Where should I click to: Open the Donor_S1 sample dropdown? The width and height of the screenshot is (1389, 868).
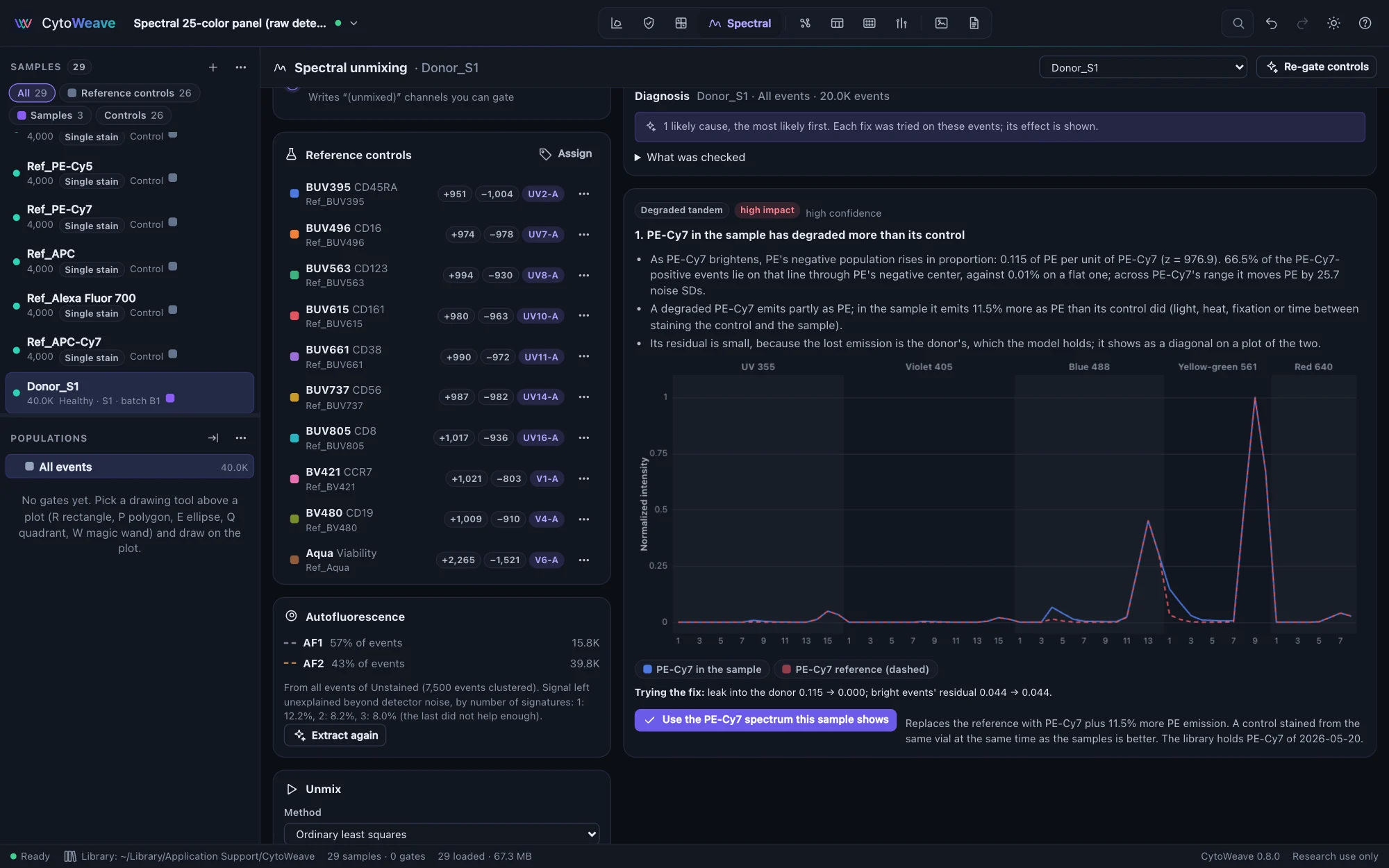(x=1143, y=67)
